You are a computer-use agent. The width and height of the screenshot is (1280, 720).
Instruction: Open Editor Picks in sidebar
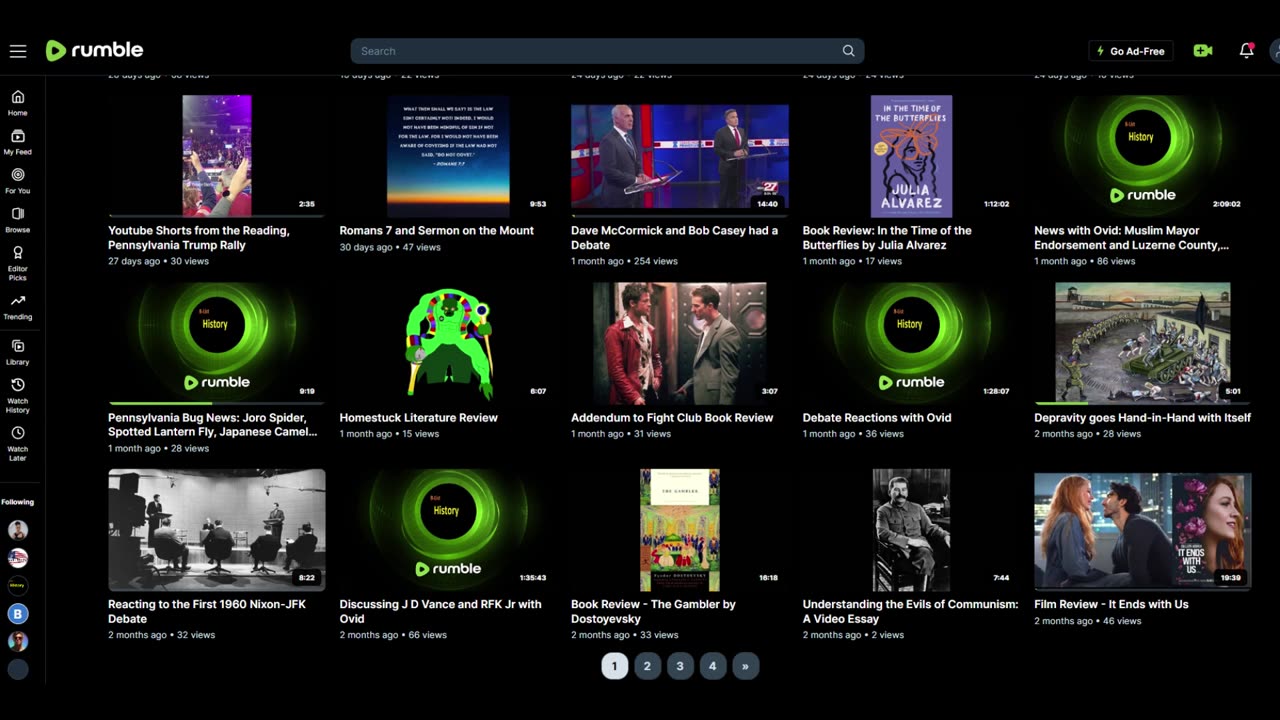click(x=18, y=263)
